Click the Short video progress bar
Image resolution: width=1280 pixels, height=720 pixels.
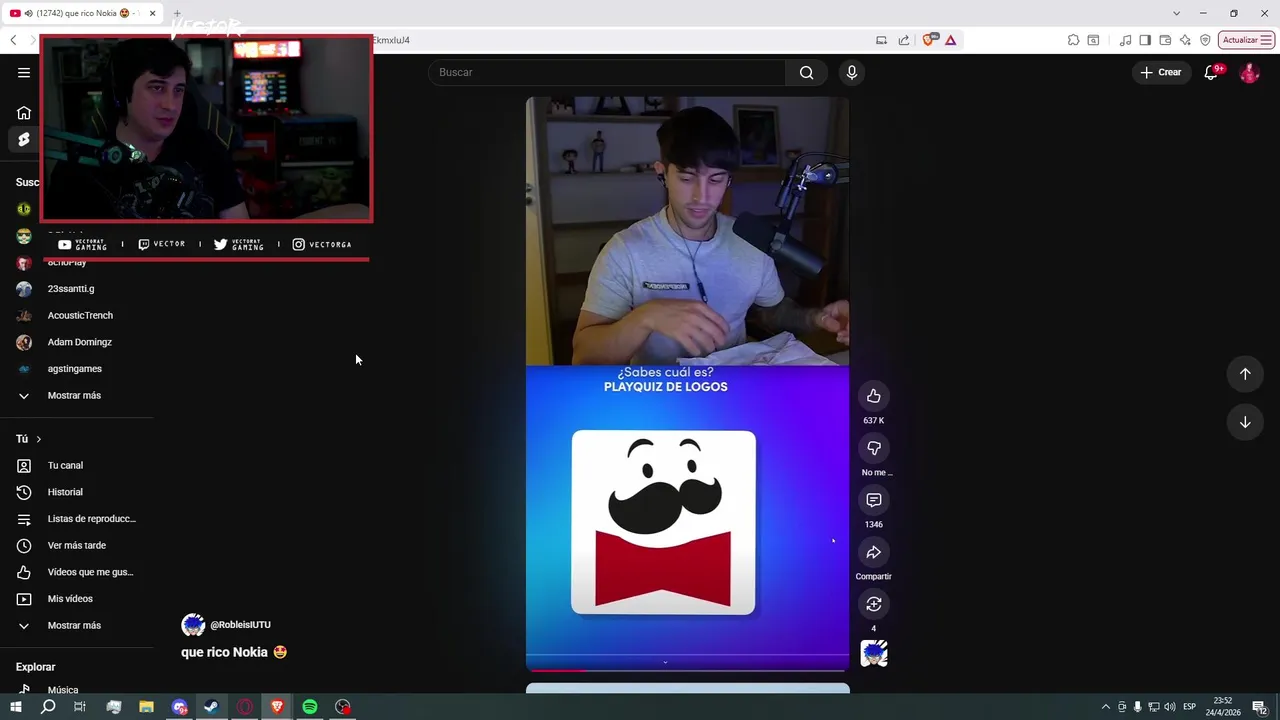tap(687, 669)
